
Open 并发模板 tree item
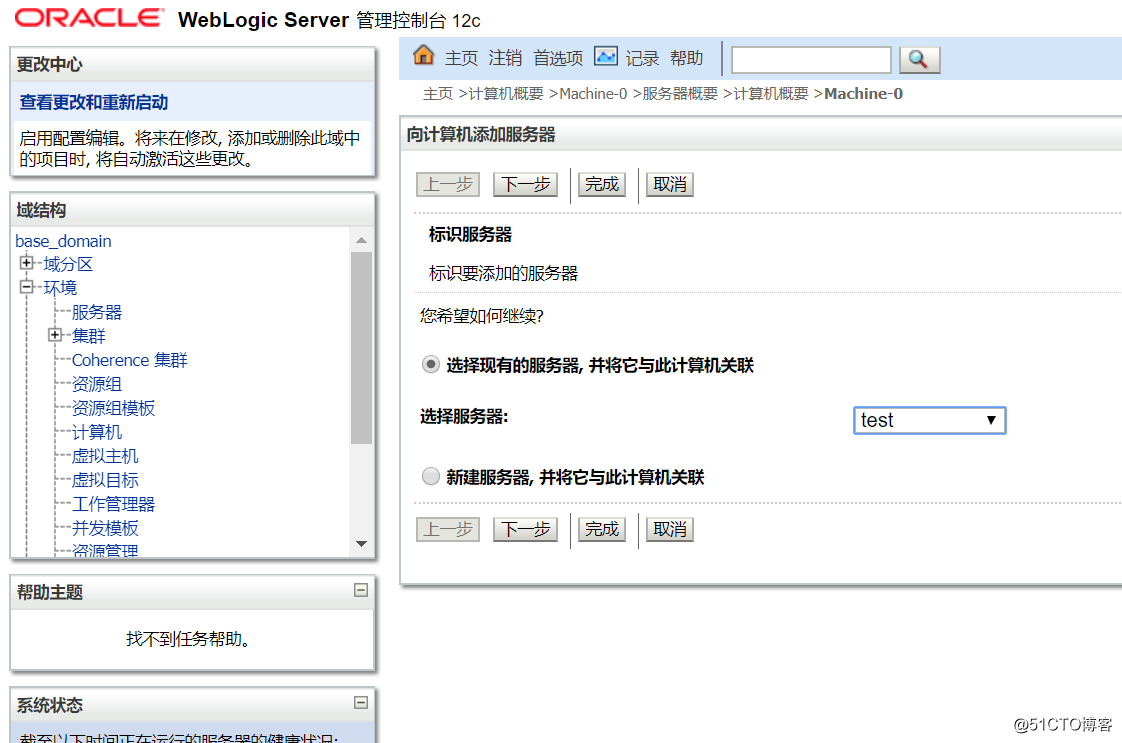pyautogui.click(x=105, y=528)
